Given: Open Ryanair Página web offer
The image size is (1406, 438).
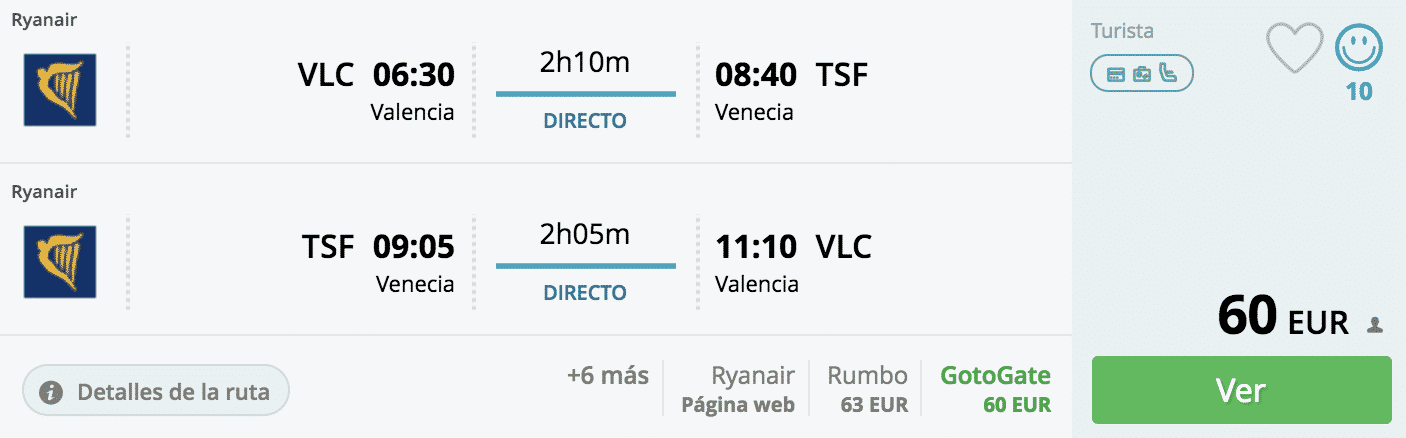Looking at the screenshot, I should pos(739,389).
